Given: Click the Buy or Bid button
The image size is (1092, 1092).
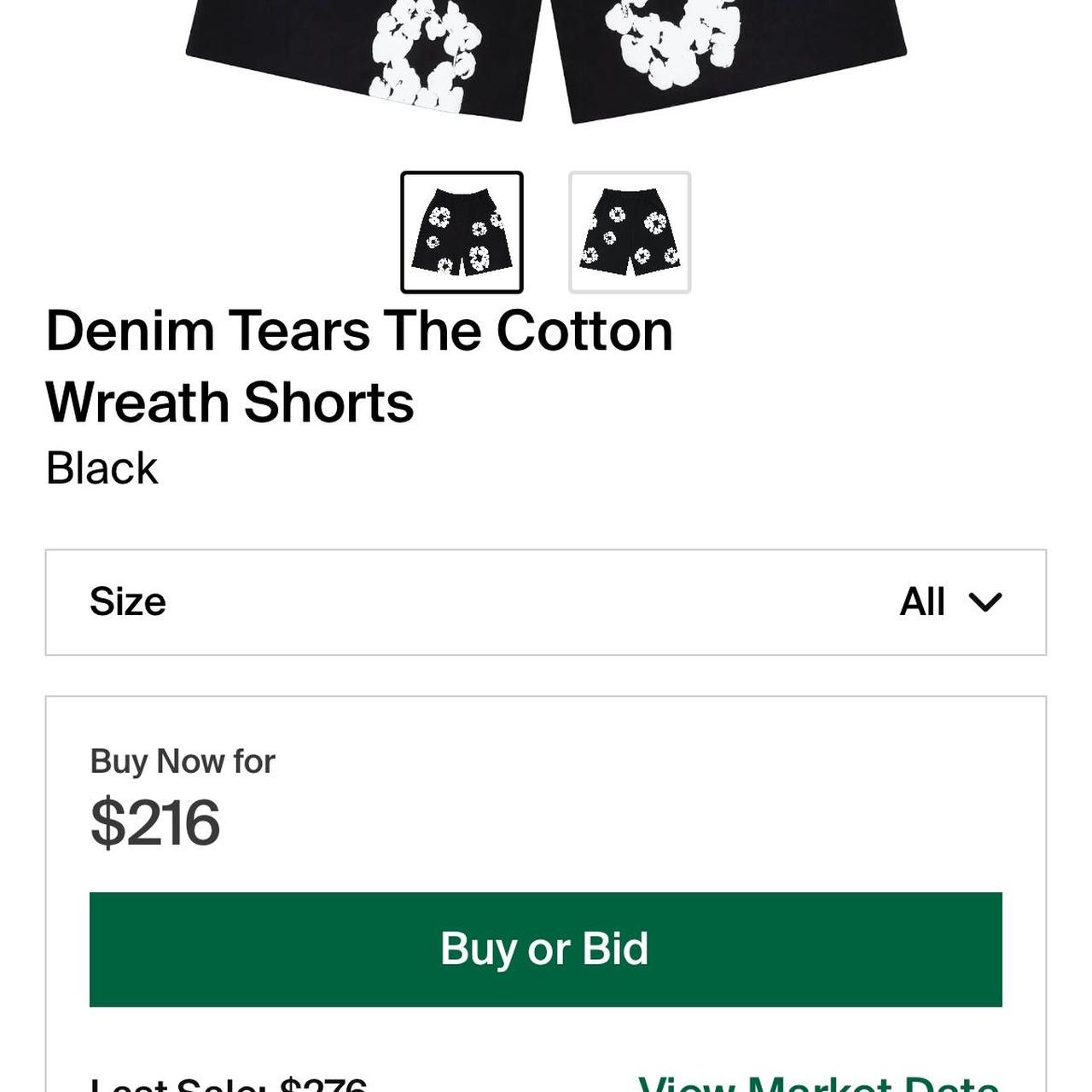Looking at the screenshot, I should click(546, 948).
